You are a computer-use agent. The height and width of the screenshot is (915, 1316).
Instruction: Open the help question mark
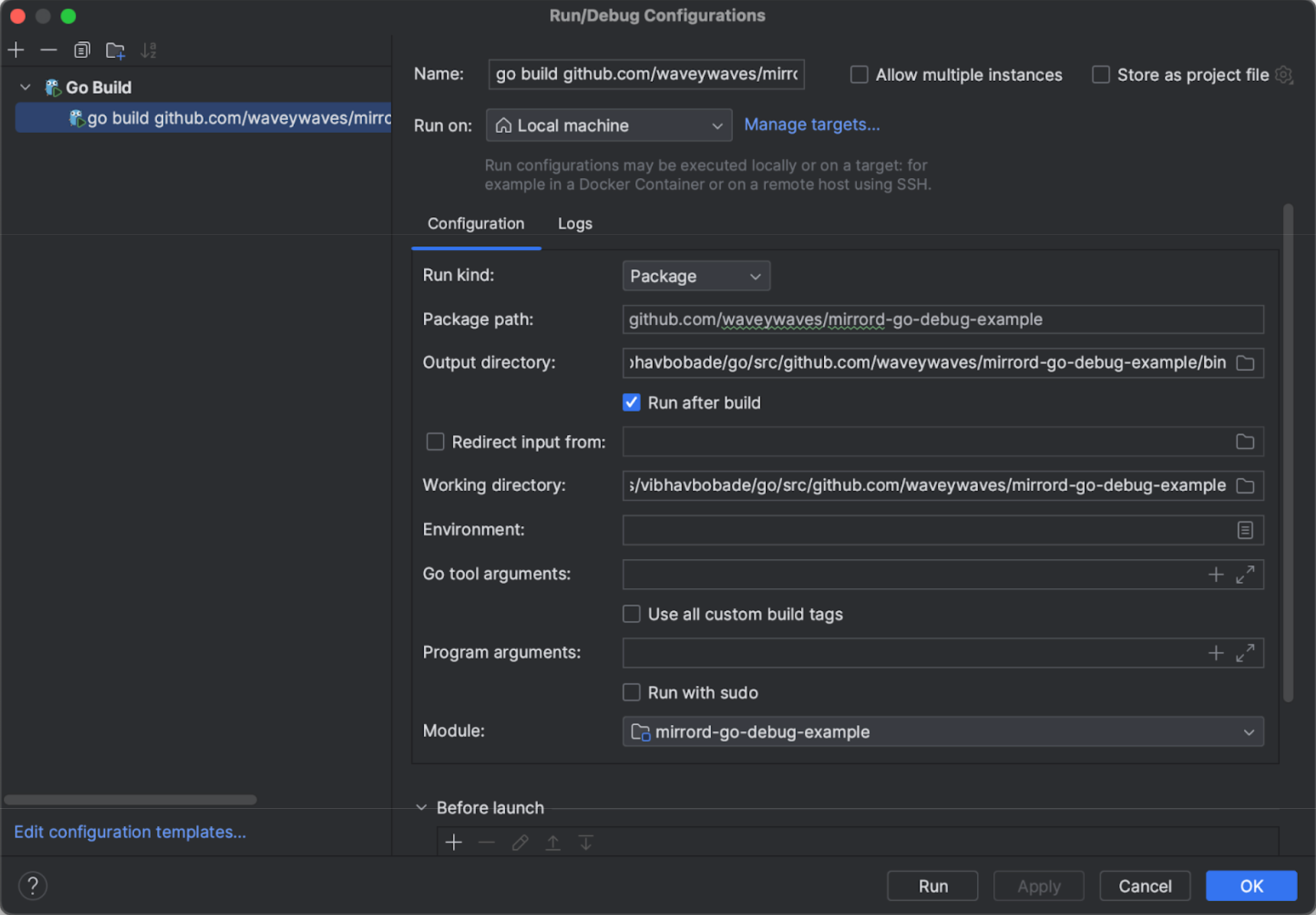point(33,886)
